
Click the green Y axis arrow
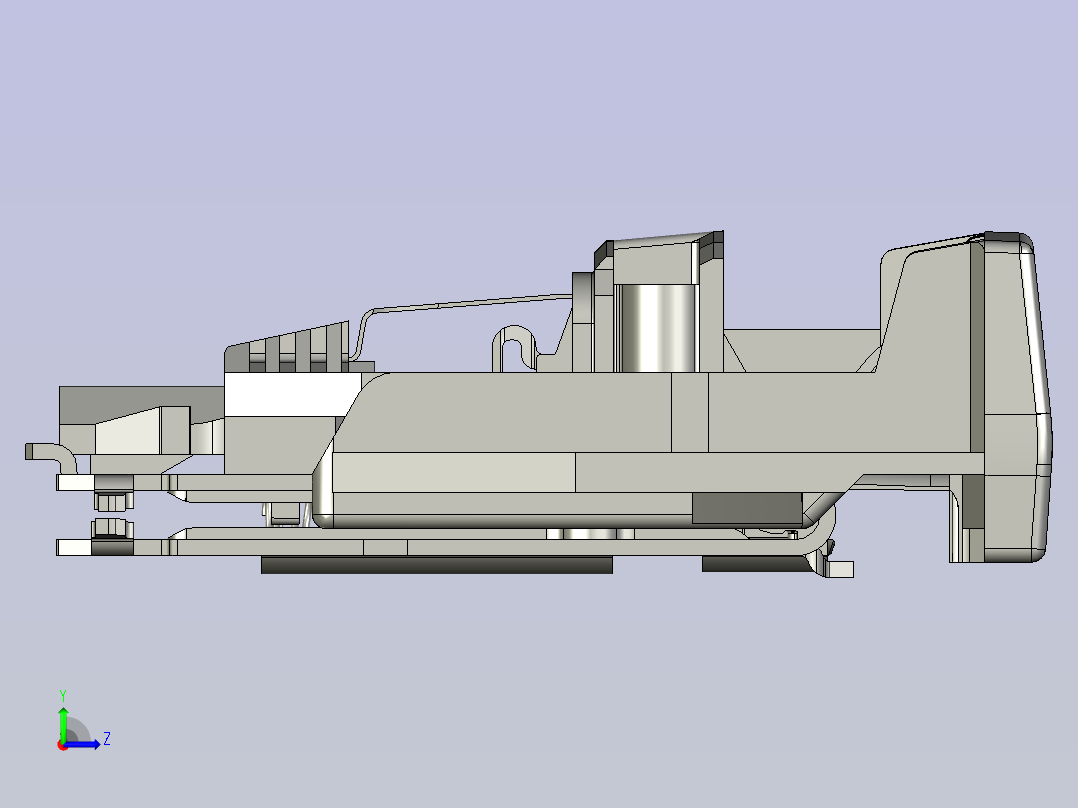click(x=63, y=720)
